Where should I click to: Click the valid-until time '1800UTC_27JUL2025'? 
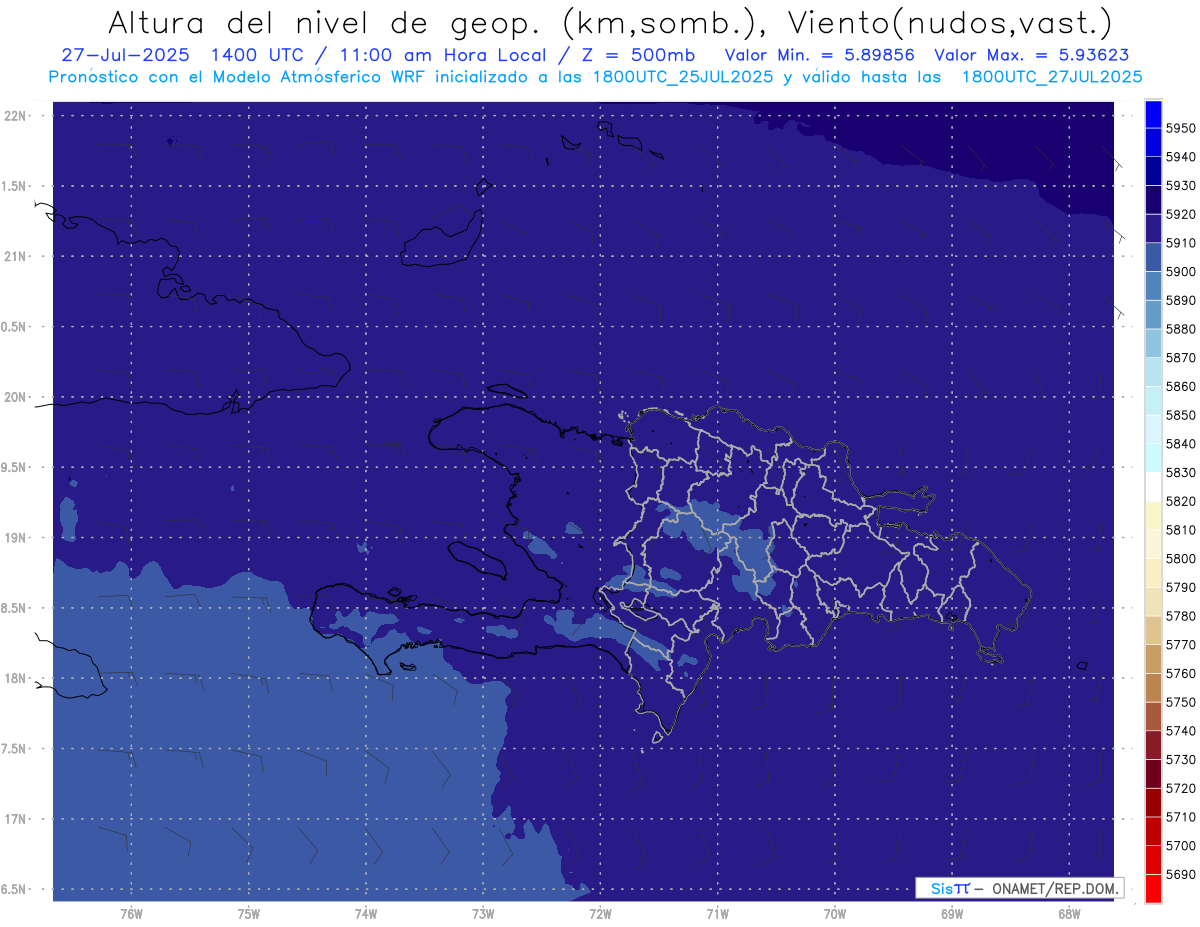click(x=1051, y=77)
